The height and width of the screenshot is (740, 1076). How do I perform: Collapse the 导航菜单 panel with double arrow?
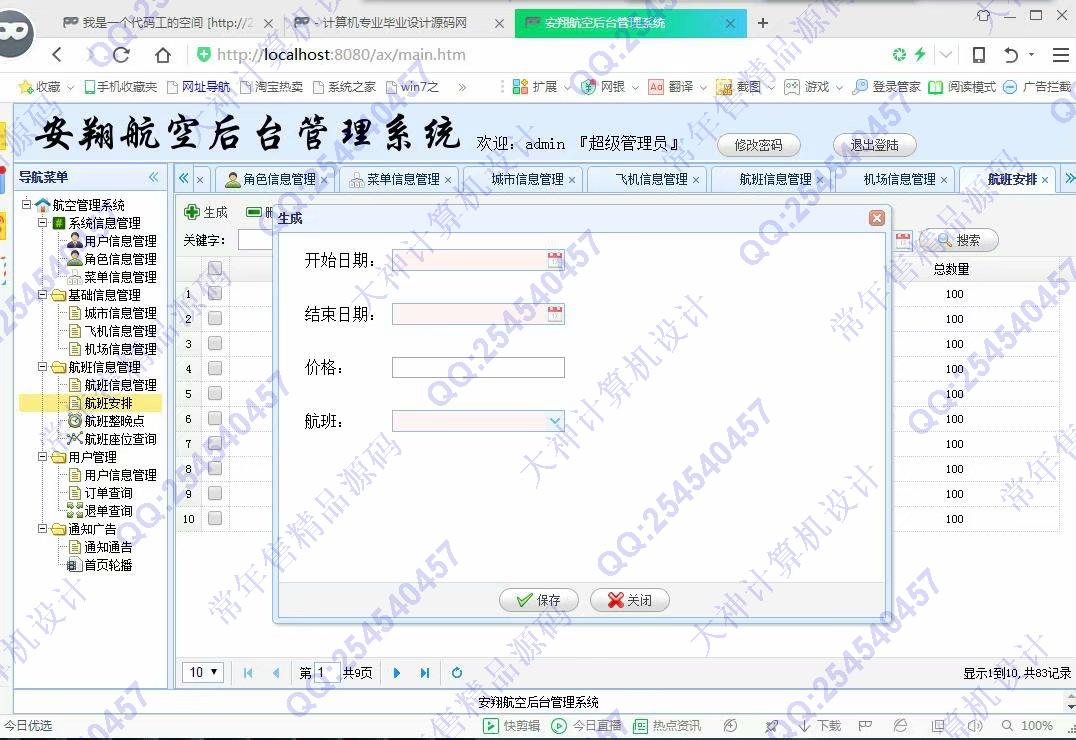[x=154, y=177]
